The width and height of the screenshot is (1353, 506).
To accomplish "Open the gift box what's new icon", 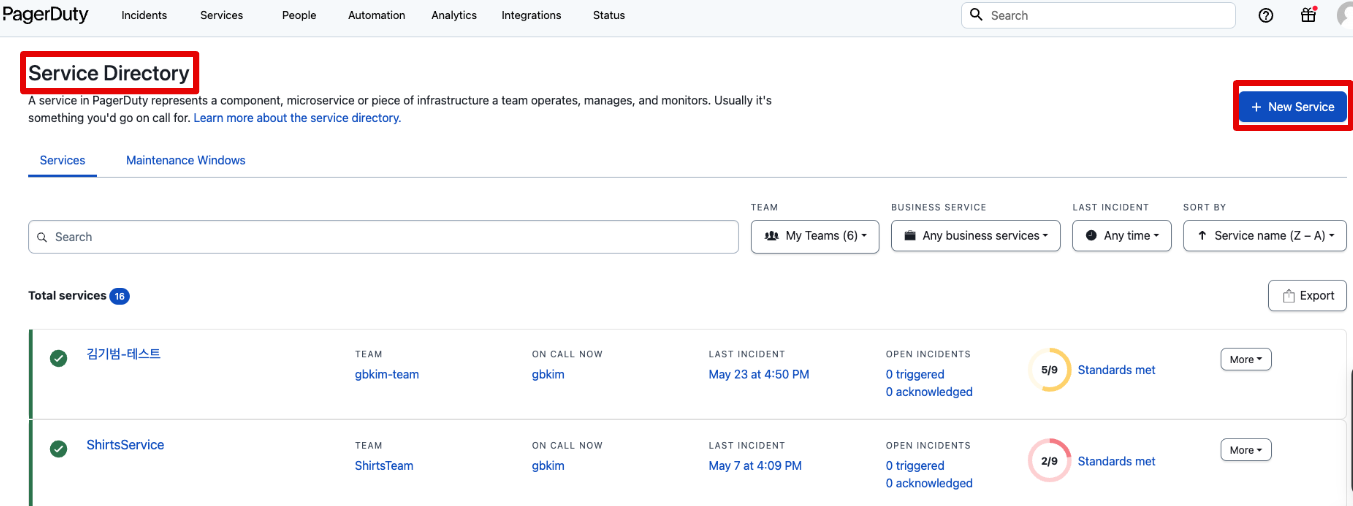I will (1308, 15).
